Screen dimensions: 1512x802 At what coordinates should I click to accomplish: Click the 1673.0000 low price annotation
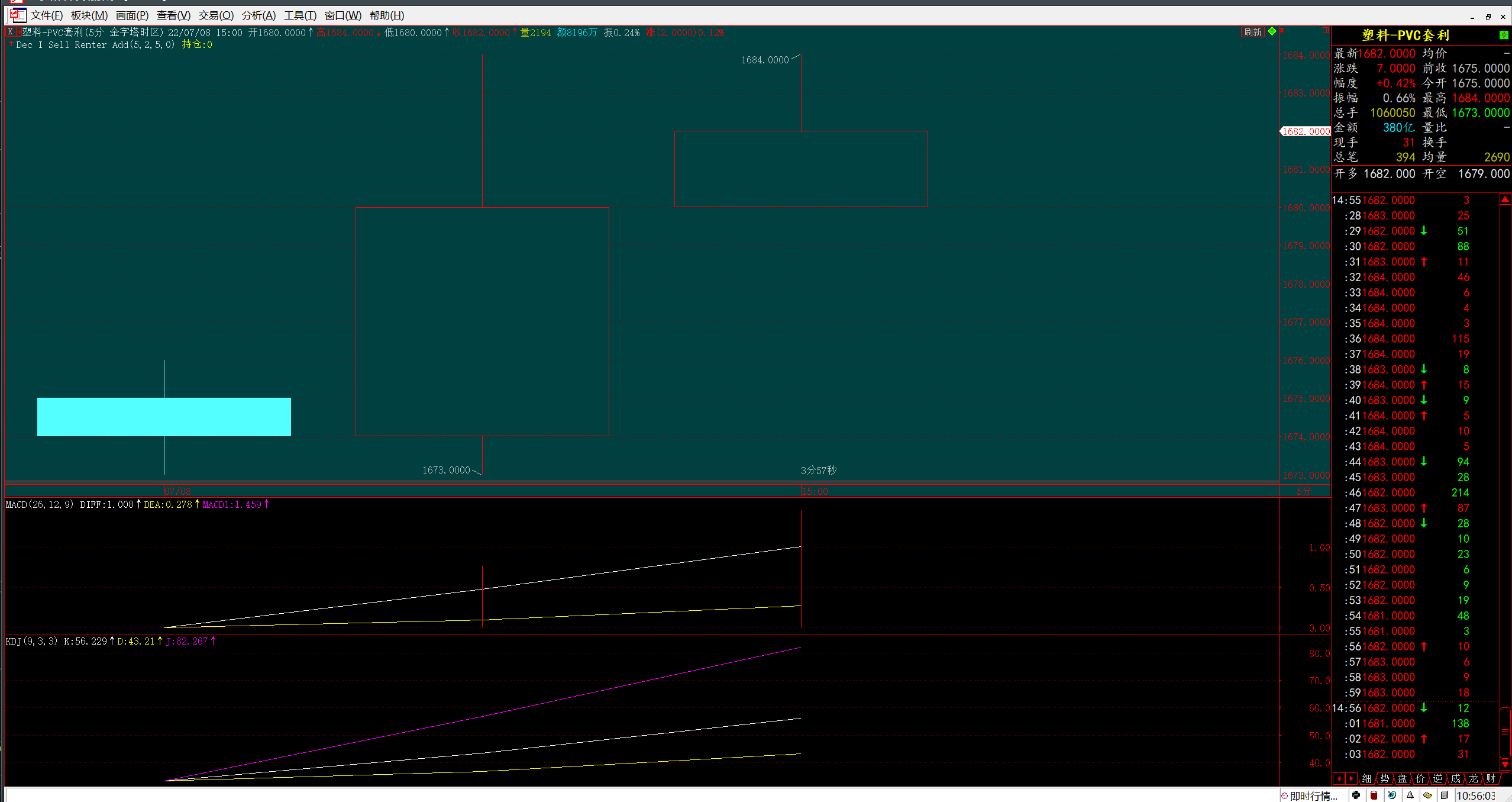click(446, 470)
